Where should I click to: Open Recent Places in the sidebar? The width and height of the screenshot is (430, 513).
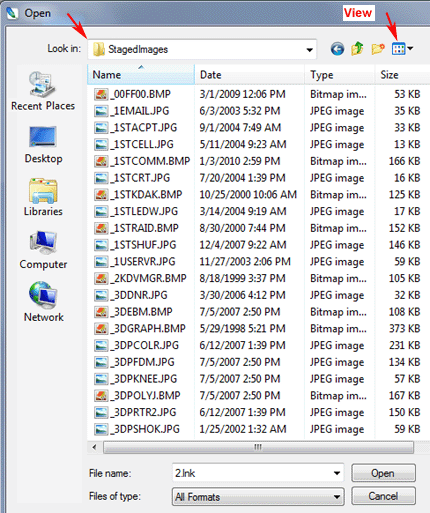[43, 91]
